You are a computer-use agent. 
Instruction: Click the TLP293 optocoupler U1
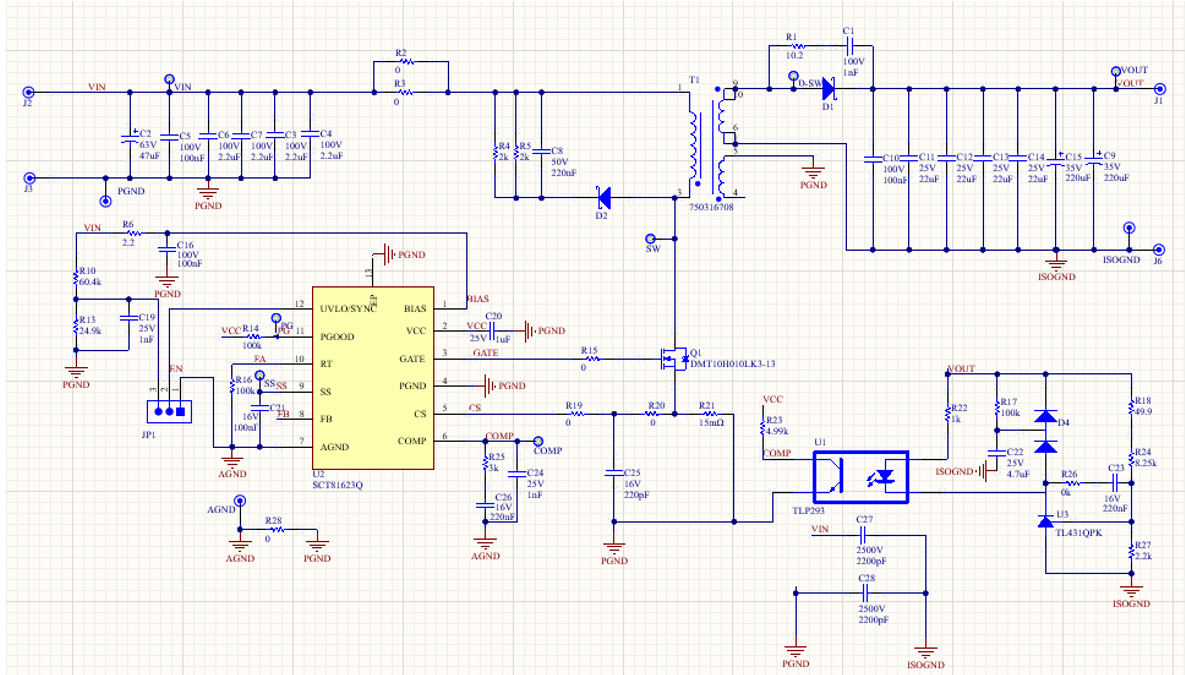[859, 477]
